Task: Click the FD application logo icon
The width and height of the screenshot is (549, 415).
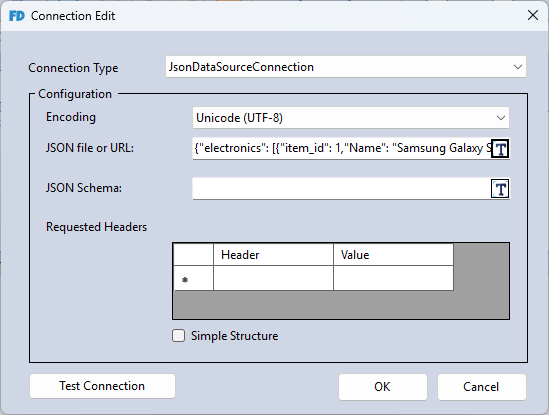Action: click(17, 16)
